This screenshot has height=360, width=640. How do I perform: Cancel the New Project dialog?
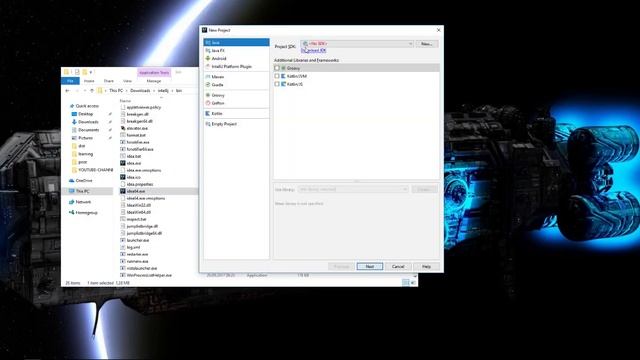pos(398,267)
